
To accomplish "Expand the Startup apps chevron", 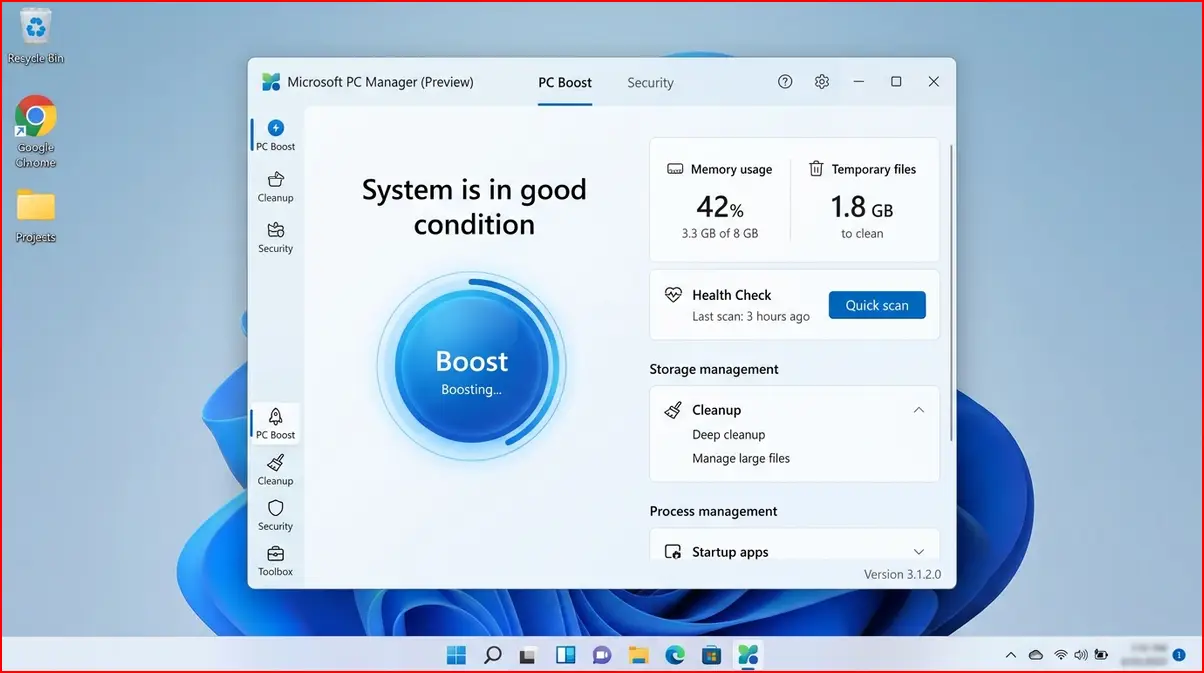I will pyautogui.click(x=919, y=552).
